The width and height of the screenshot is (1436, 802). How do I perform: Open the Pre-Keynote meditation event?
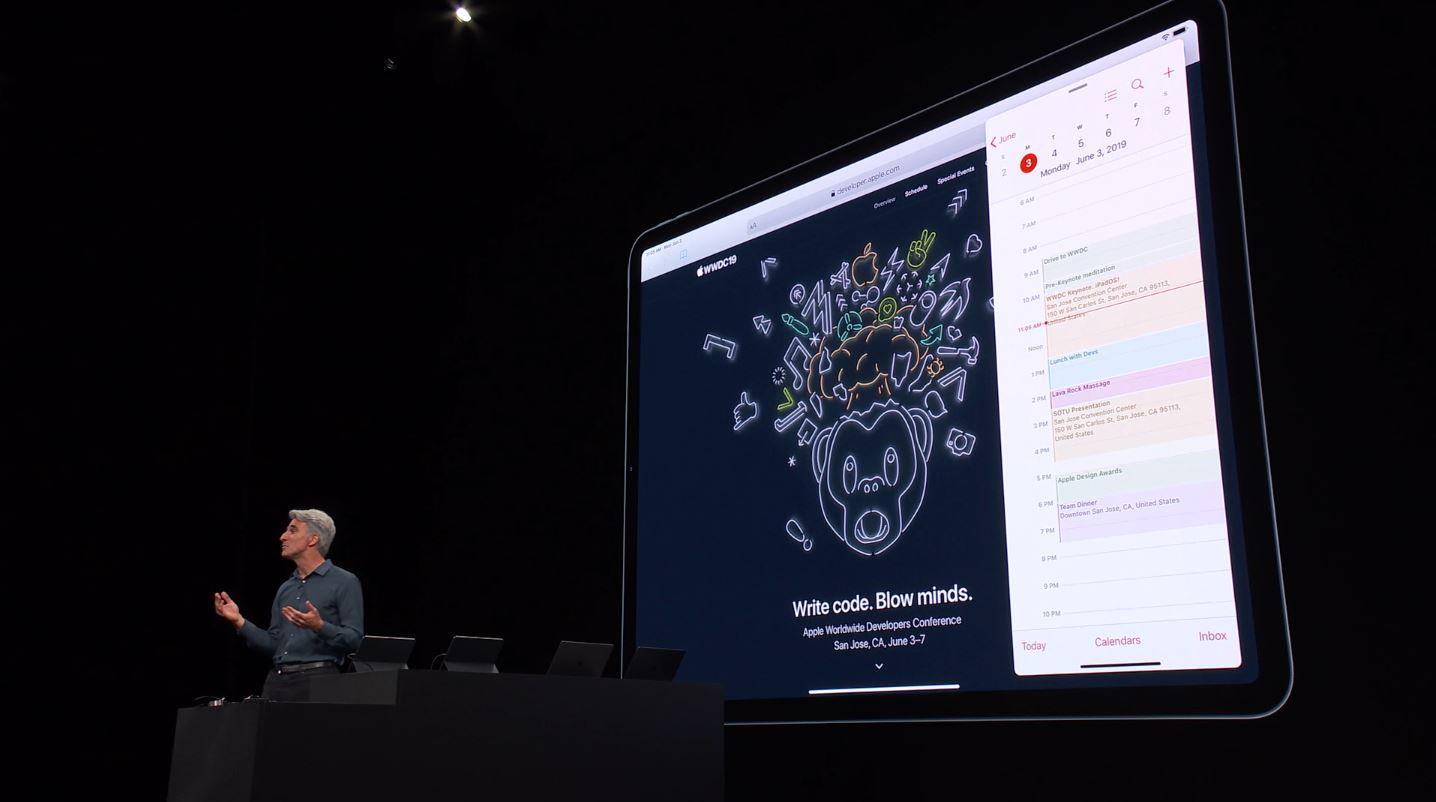[1120, 267]
